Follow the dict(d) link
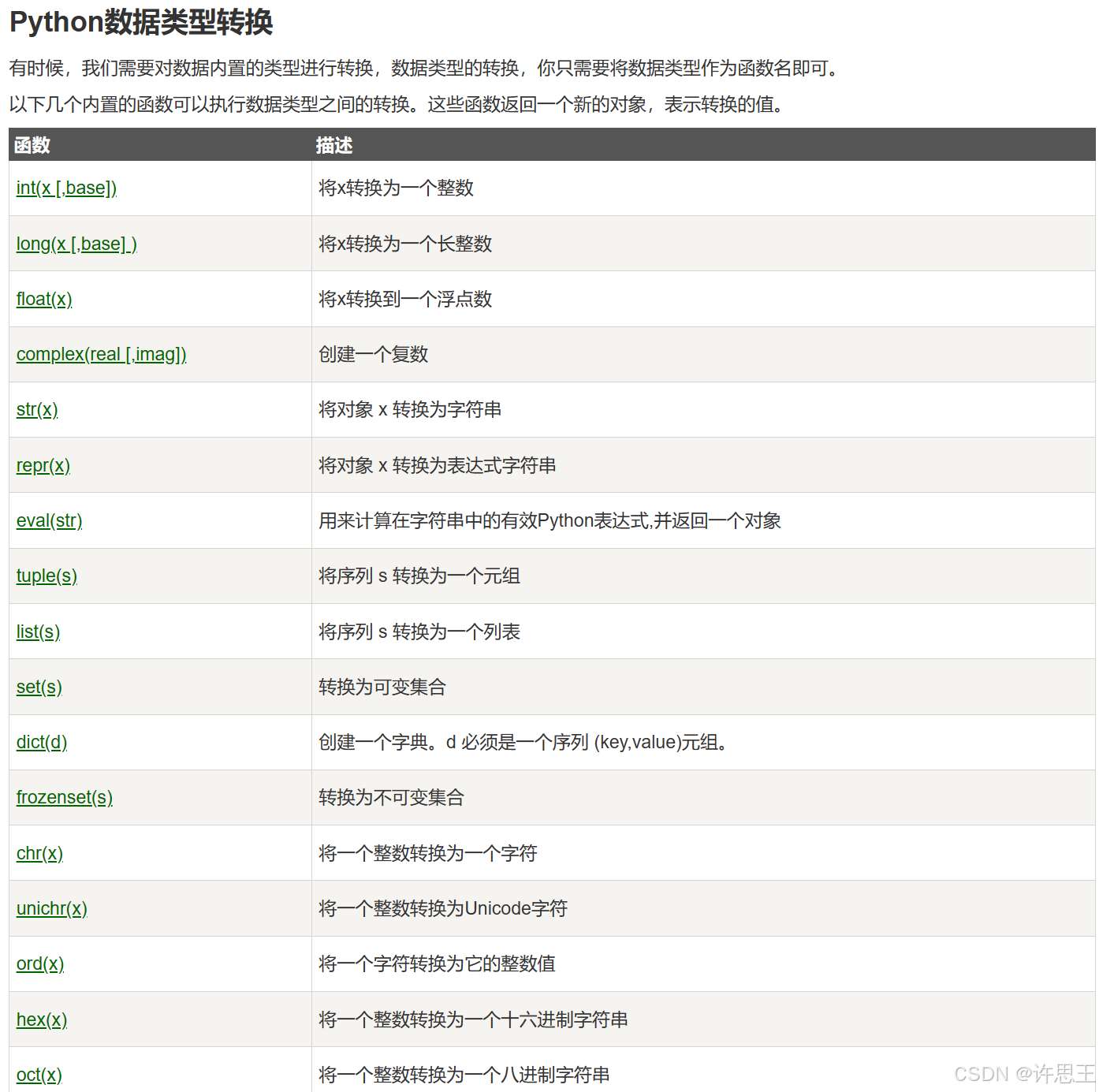This screenshot has height=1092, width=1099. pyautogui.click(x=42, y=742)
